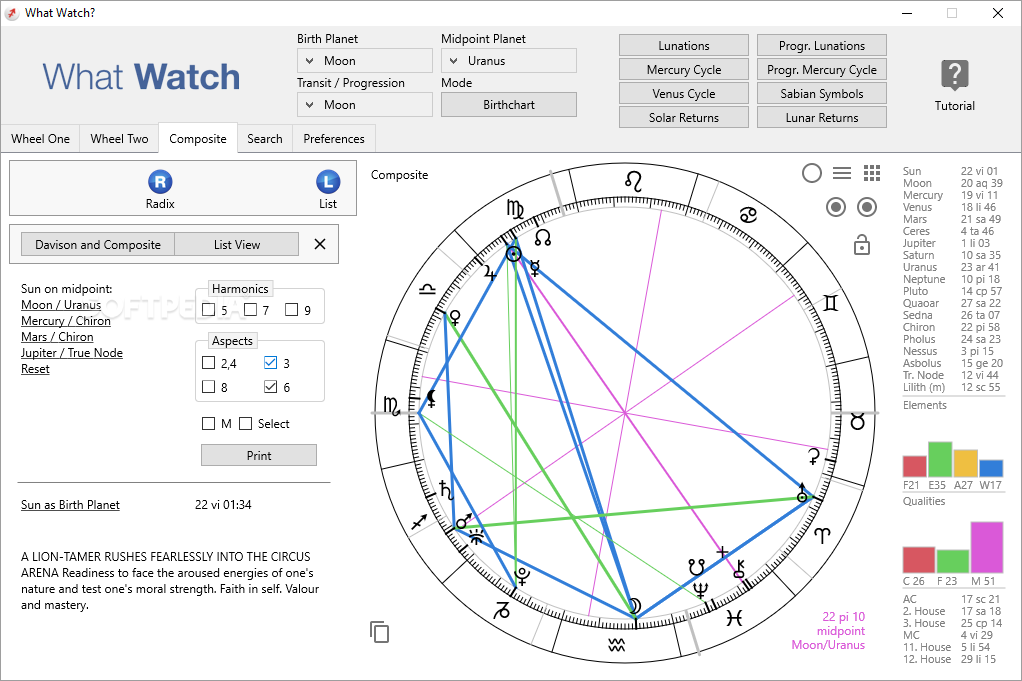The width and height of the screenshot is (1022, 681).
Task: Open the Search tab
Action: point(265,139)
